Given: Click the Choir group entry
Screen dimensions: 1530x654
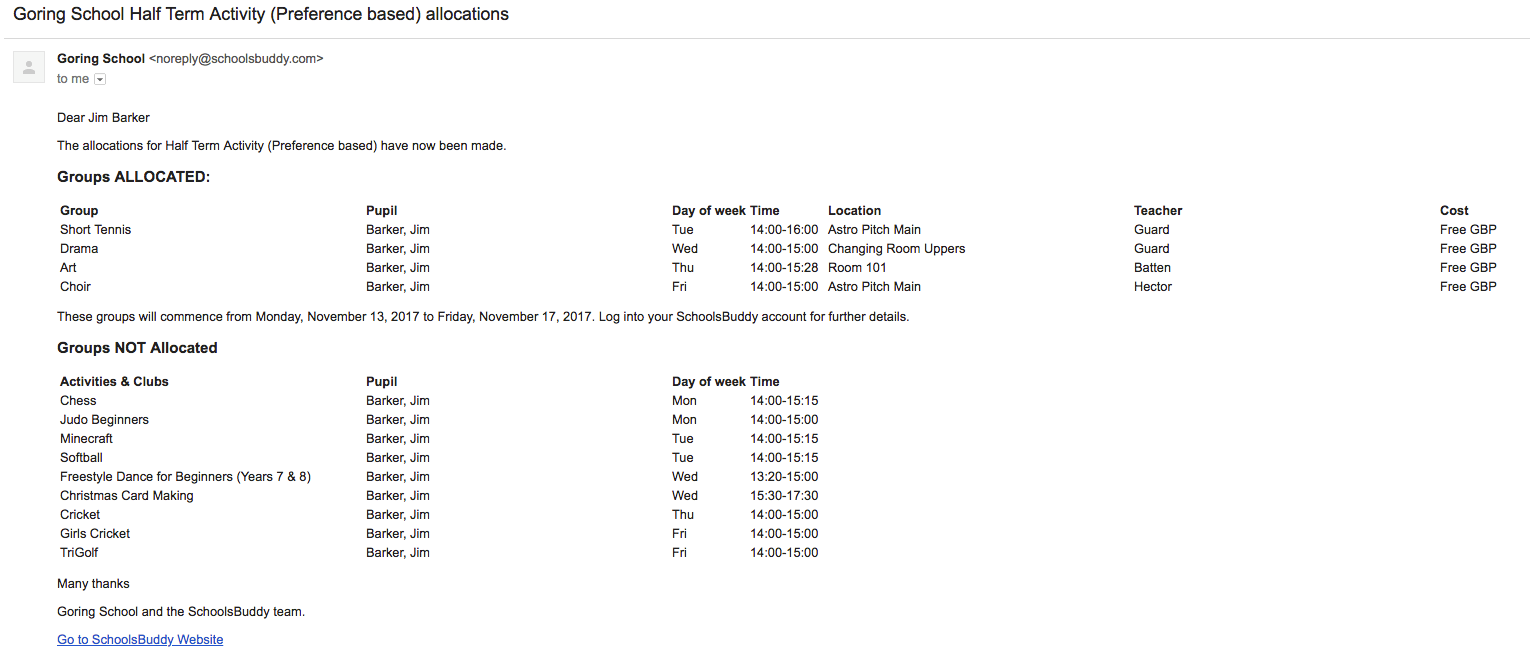Looking at the screenshot, I should (75, 287).
